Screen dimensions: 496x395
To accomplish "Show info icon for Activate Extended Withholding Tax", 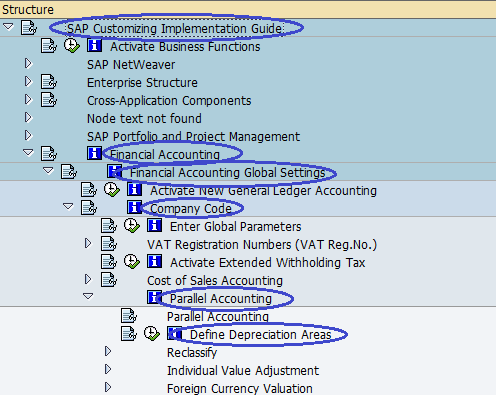I will coord(154,261).
